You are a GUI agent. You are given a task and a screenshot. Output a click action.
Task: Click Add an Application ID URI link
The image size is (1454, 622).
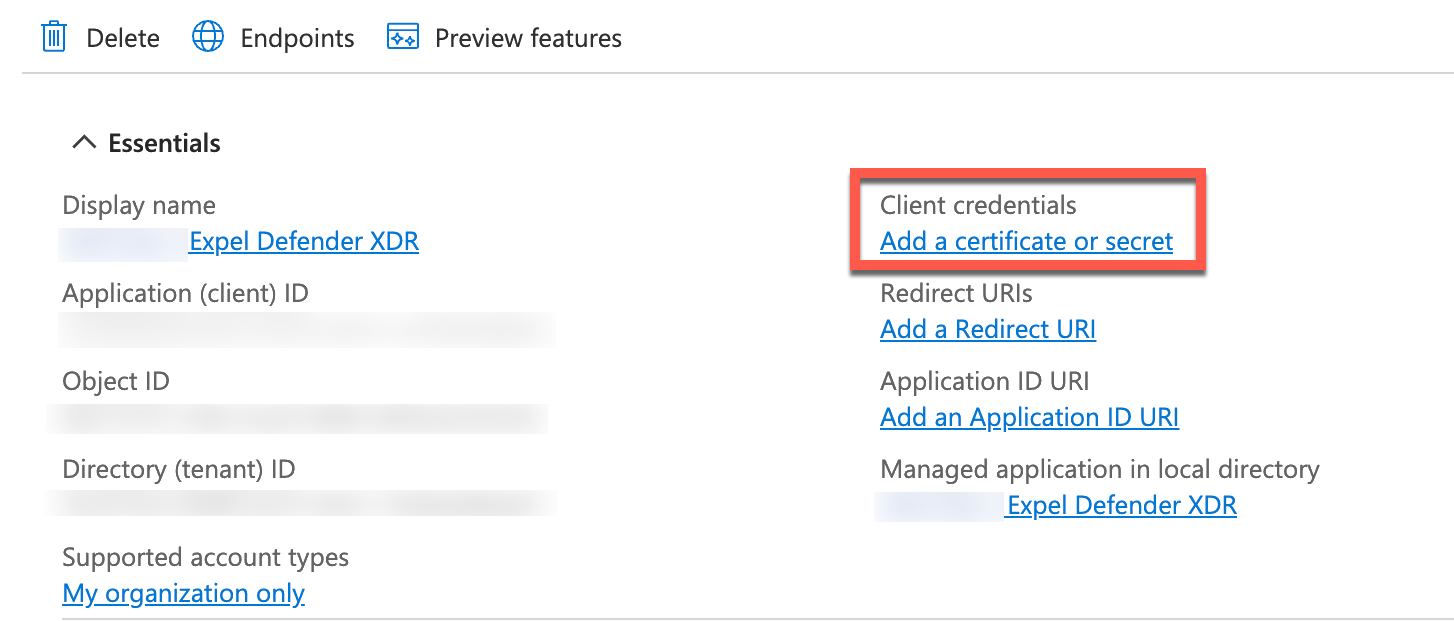point(1030,417)
